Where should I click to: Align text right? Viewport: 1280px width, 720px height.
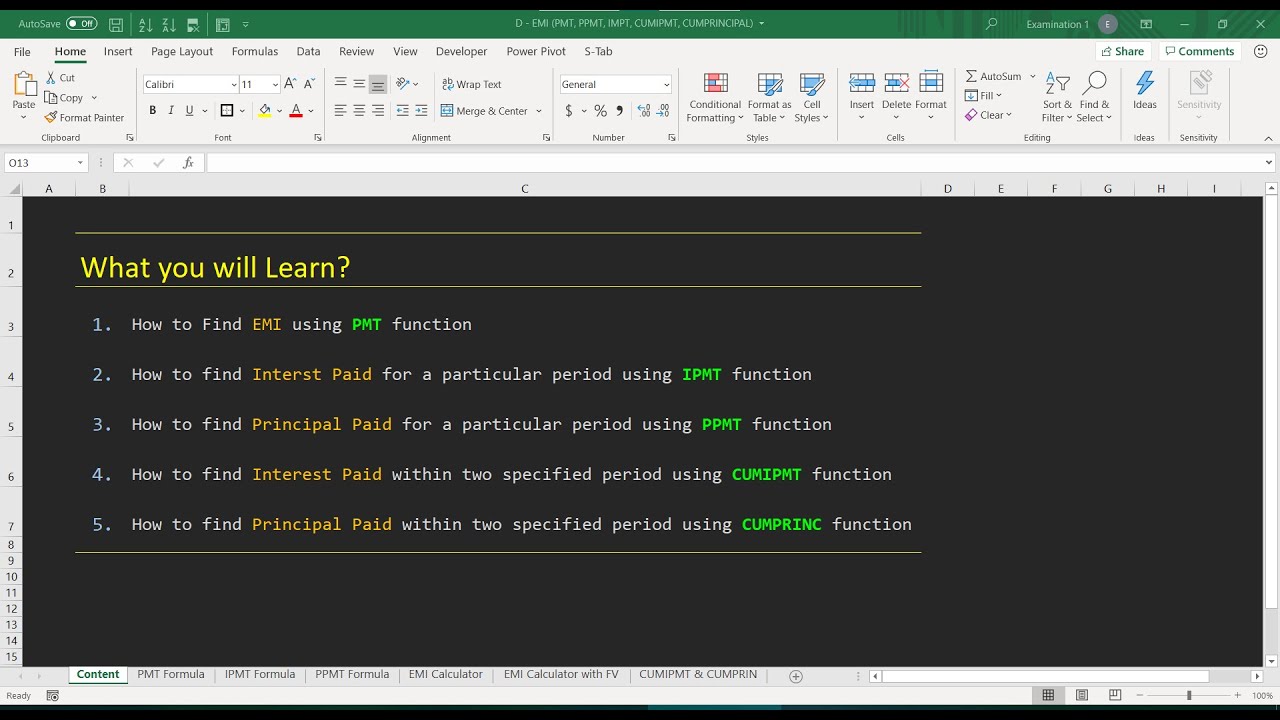coord(378,111)
